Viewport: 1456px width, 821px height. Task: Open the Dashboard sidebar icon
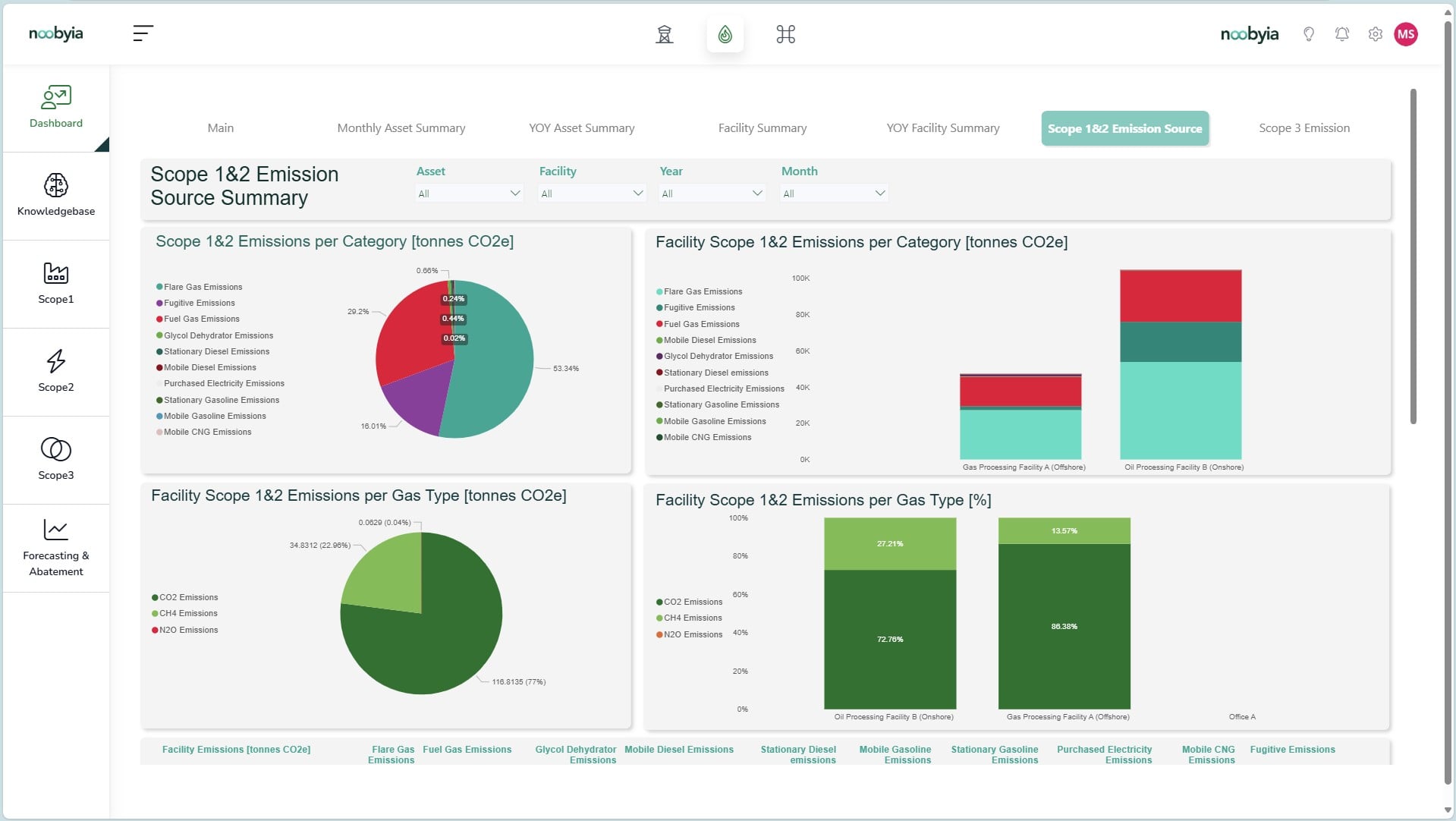pyautogui.click(x=56, y=97)
